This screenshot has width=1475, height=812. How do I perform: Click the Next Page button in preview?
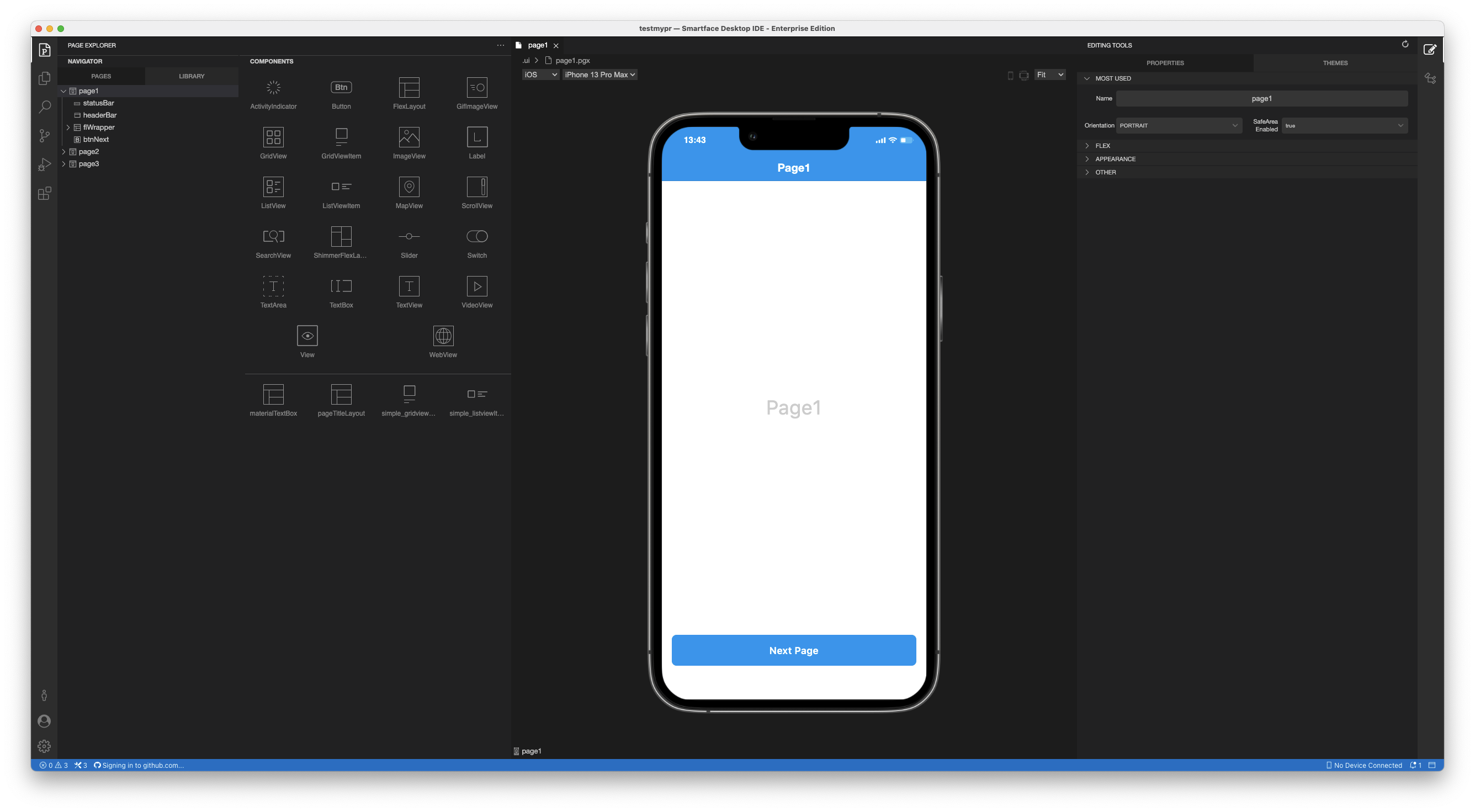(x=794, y=650)
